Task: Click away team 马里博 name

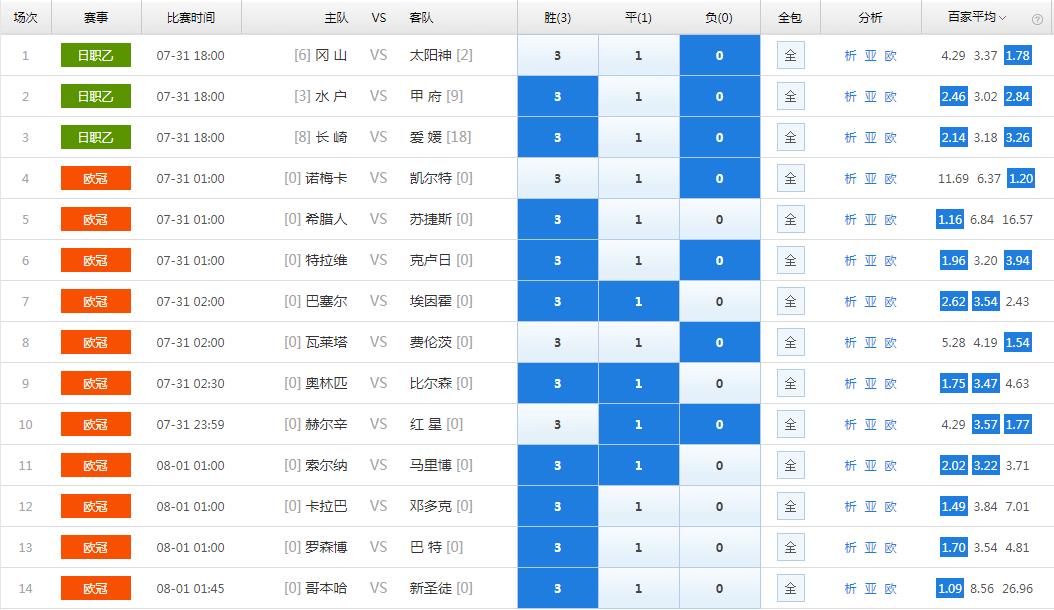Action: pos(430,465)
